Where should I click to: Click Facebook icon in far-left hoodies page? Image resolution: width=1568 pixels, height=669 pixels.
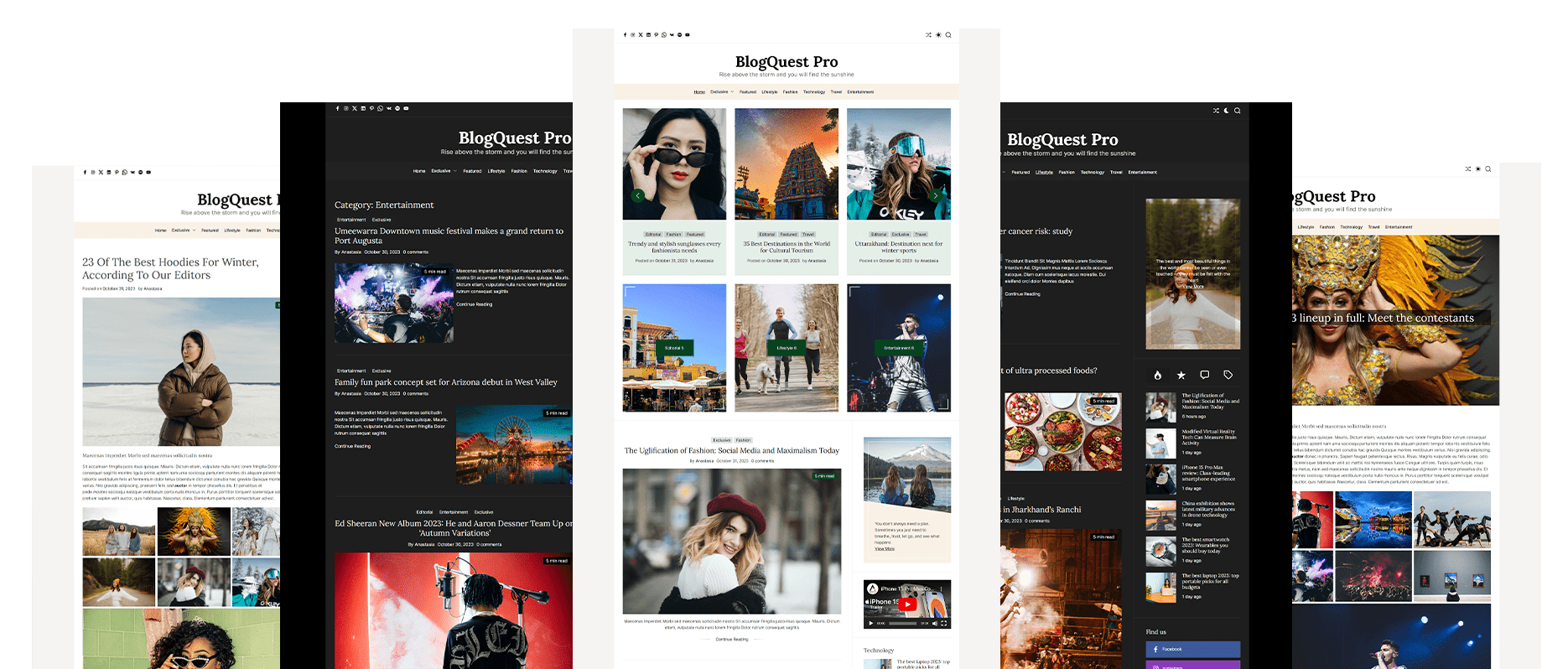click(85, 172)
